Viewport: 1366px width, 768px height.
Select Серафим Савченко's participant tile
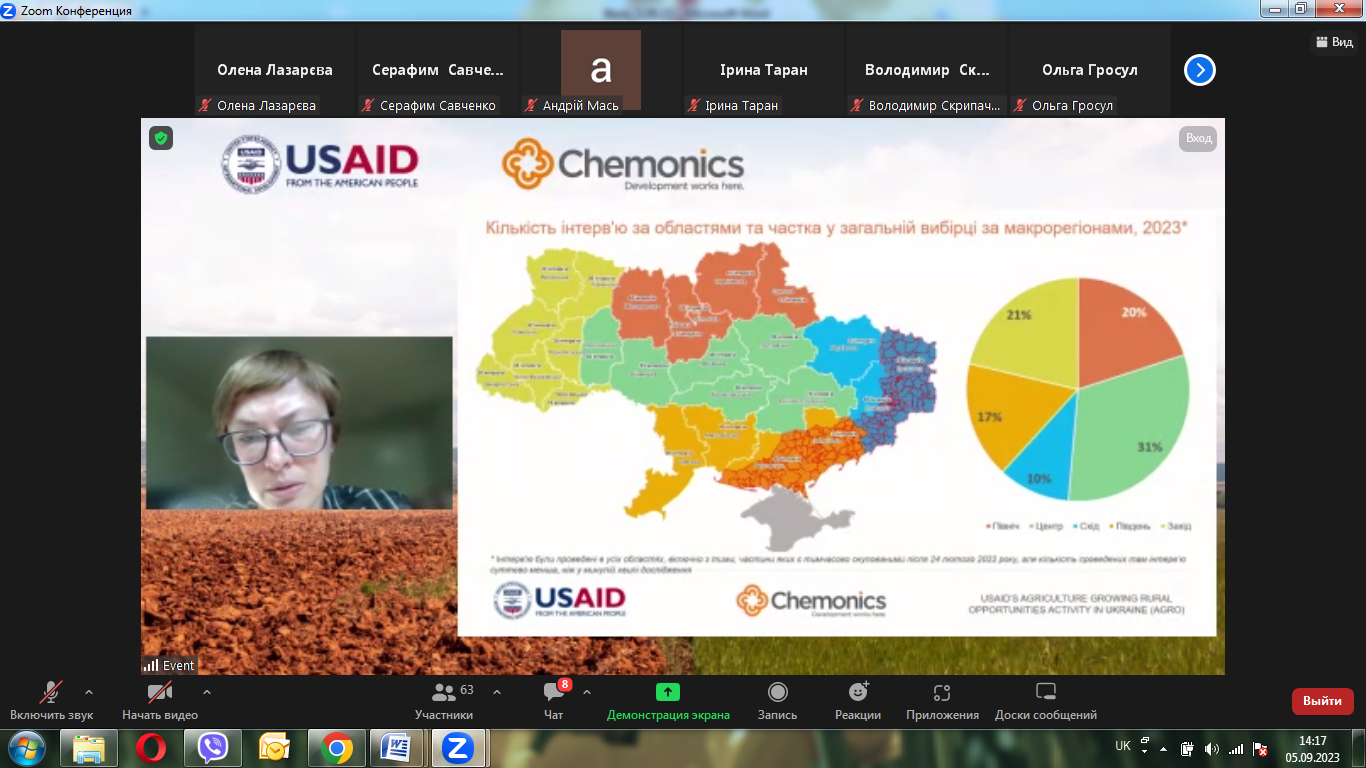(438, 71)
